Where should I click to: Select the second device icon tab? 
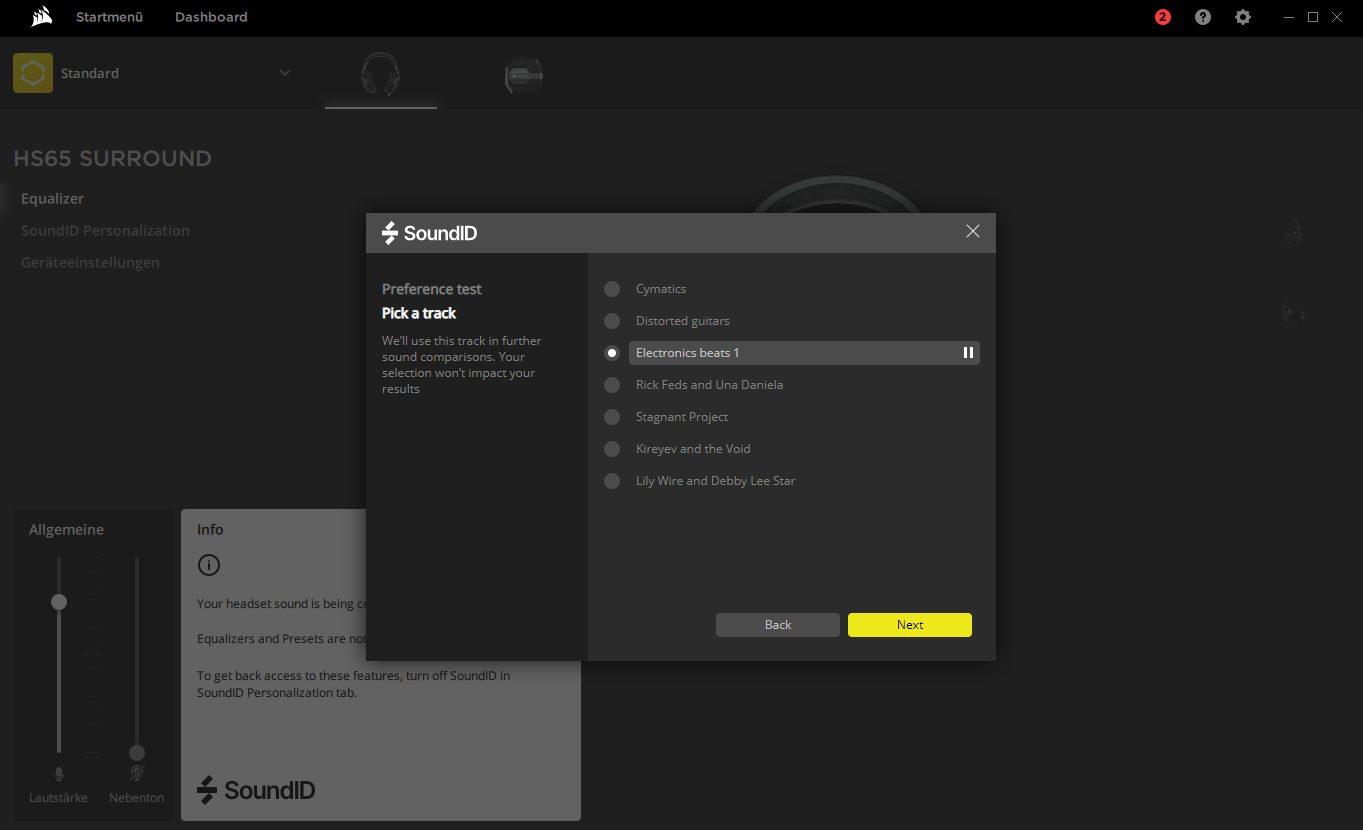click(524, 74)
